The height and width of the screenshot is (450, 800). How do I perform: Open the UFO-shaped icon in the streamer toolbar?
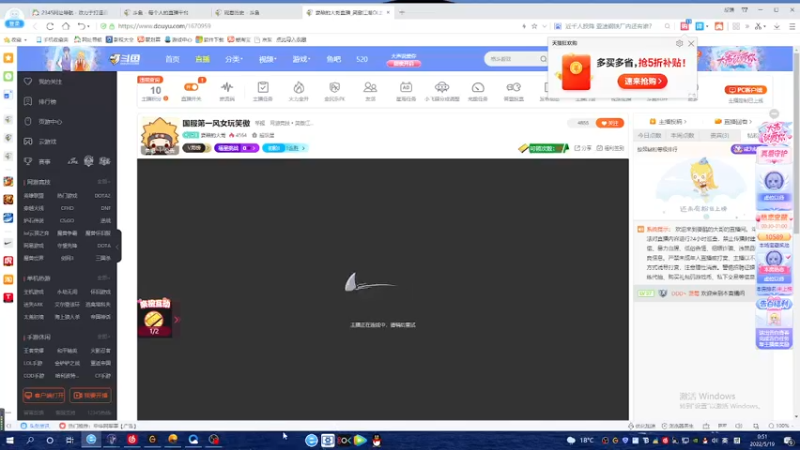(442, 87)
